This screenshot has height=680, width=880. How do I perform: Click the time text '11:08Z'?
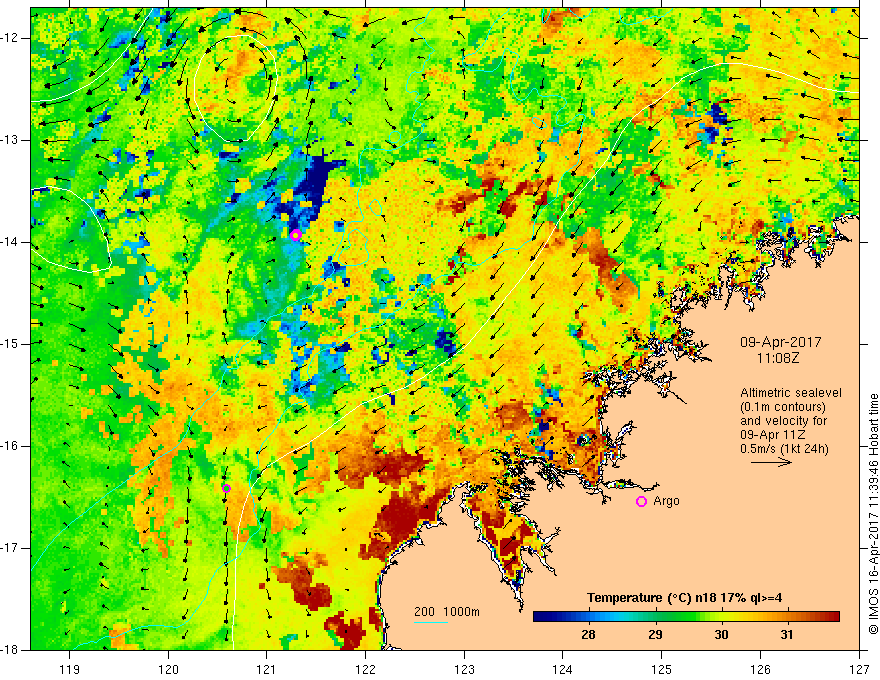(x=777, y=358)
